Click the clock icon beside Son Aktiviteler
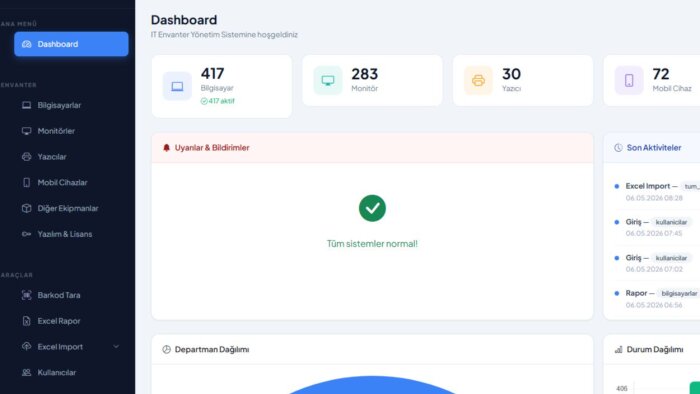This screenshot has height=394, width=700. click(x=618, y=148)
